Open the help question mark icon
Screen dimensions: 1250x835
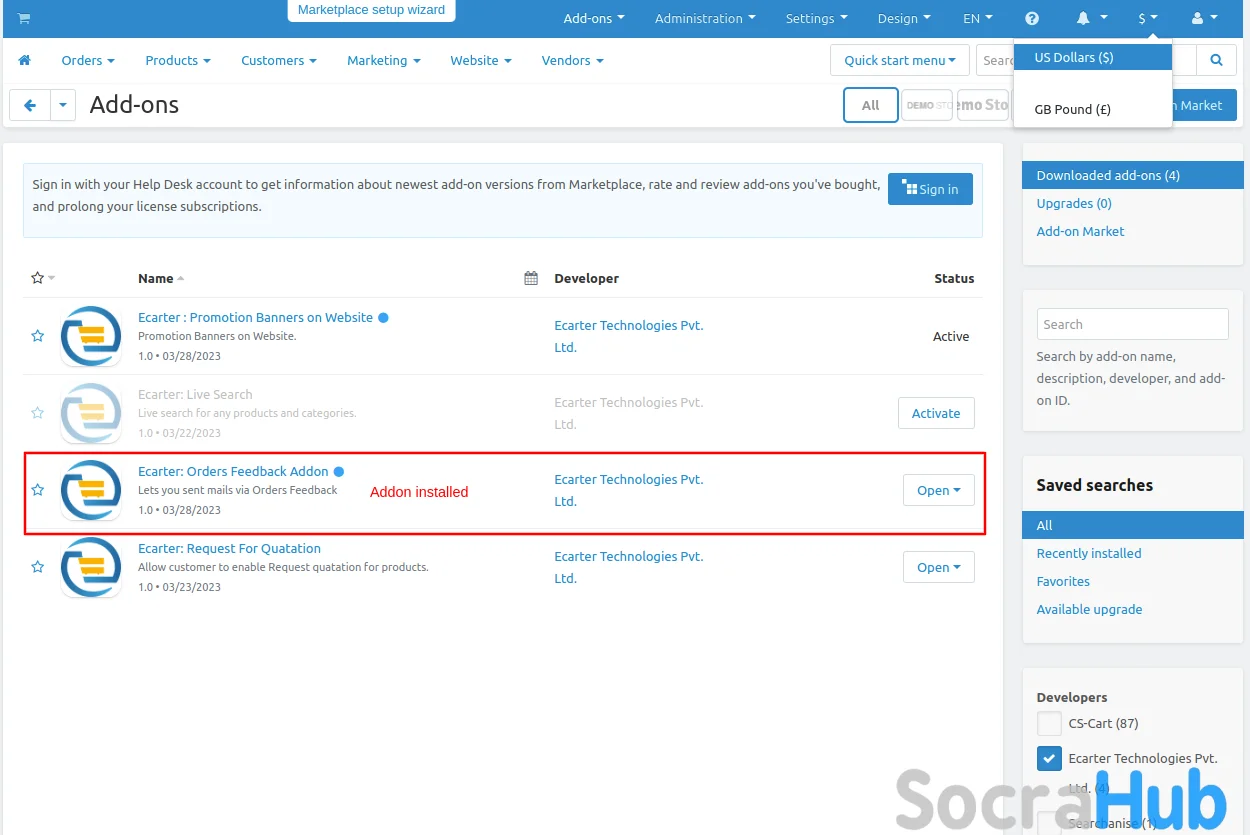pyautogui.click(x=1032, y=18)
